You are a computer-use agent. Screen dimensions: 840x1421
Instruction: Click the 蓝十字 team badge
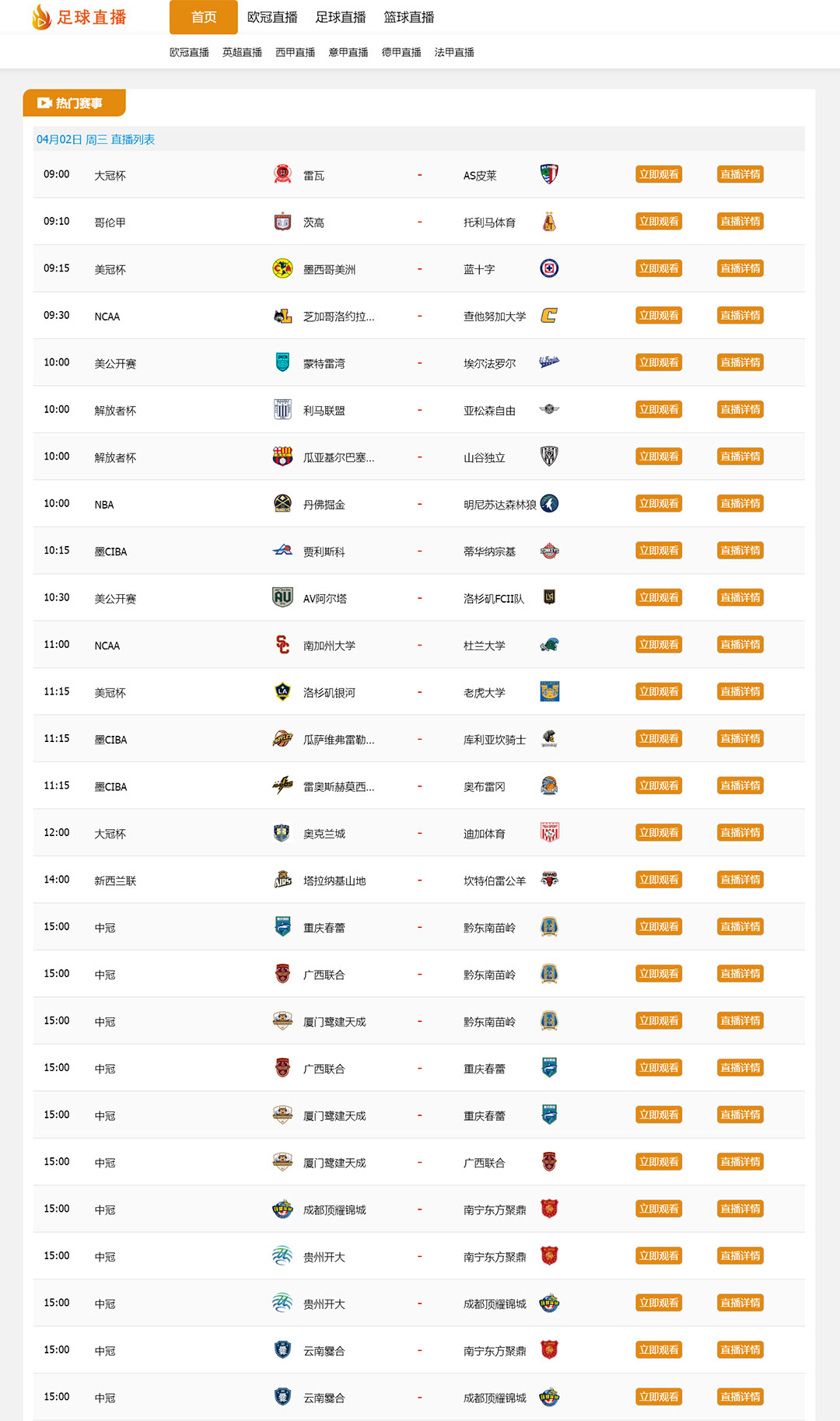(x=549, y=268)
